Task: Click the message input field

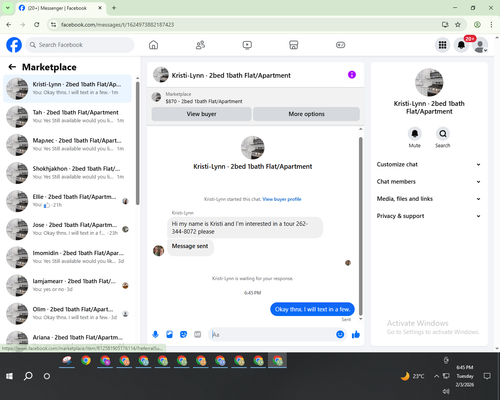Action: pyautogui.click(x=272, y=334)
